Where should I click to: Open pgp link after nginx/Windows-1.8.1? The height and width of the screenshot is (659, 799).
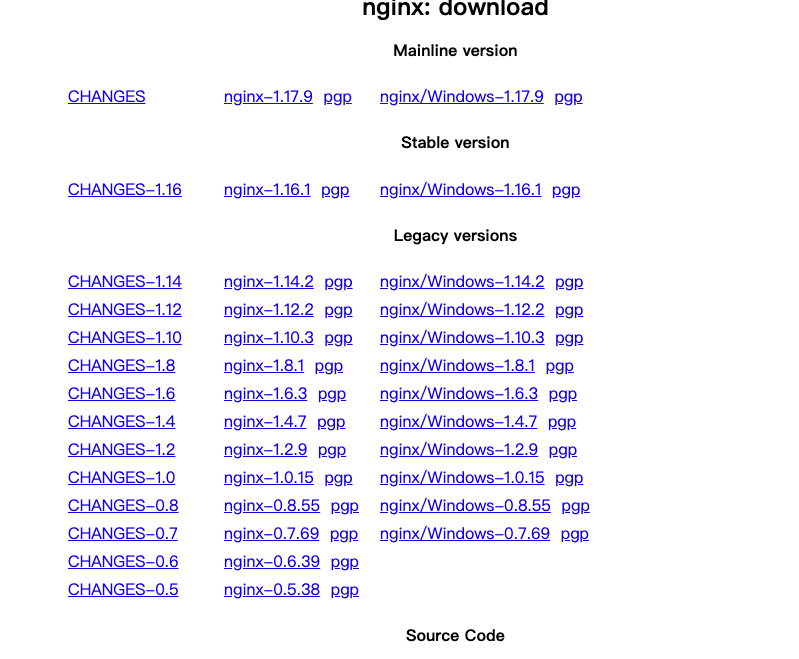[560, 366]
